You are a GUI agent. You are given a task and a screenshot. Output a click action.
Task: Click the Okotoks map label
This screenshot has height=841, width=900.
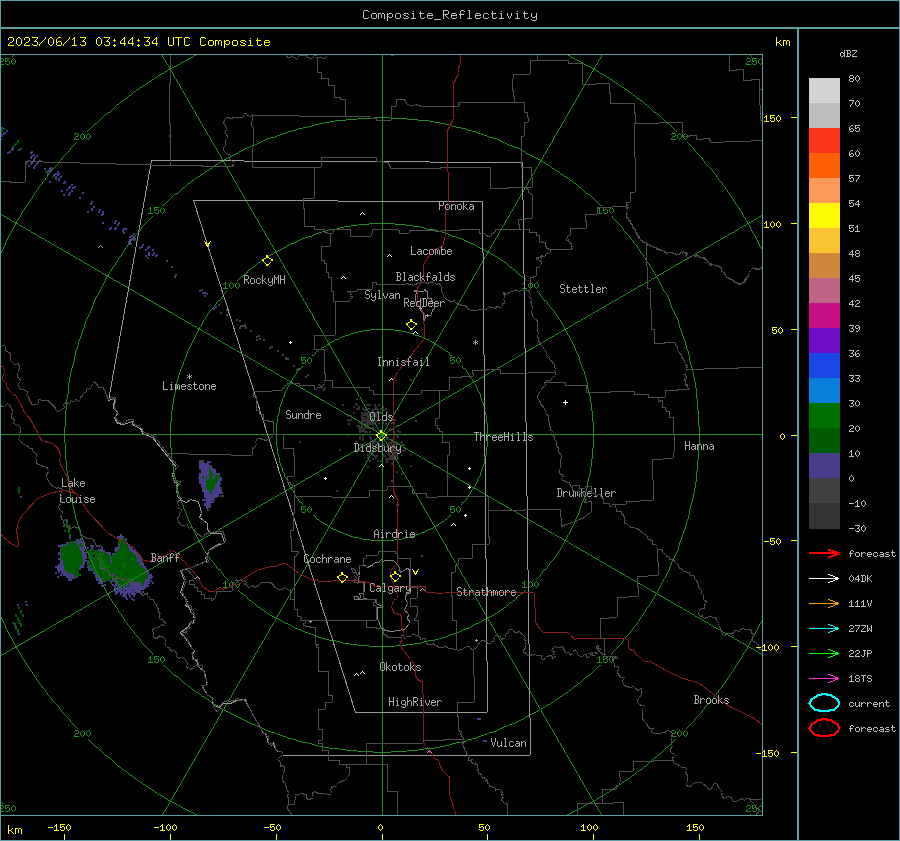pyautogui.click(x=400, y=667)
